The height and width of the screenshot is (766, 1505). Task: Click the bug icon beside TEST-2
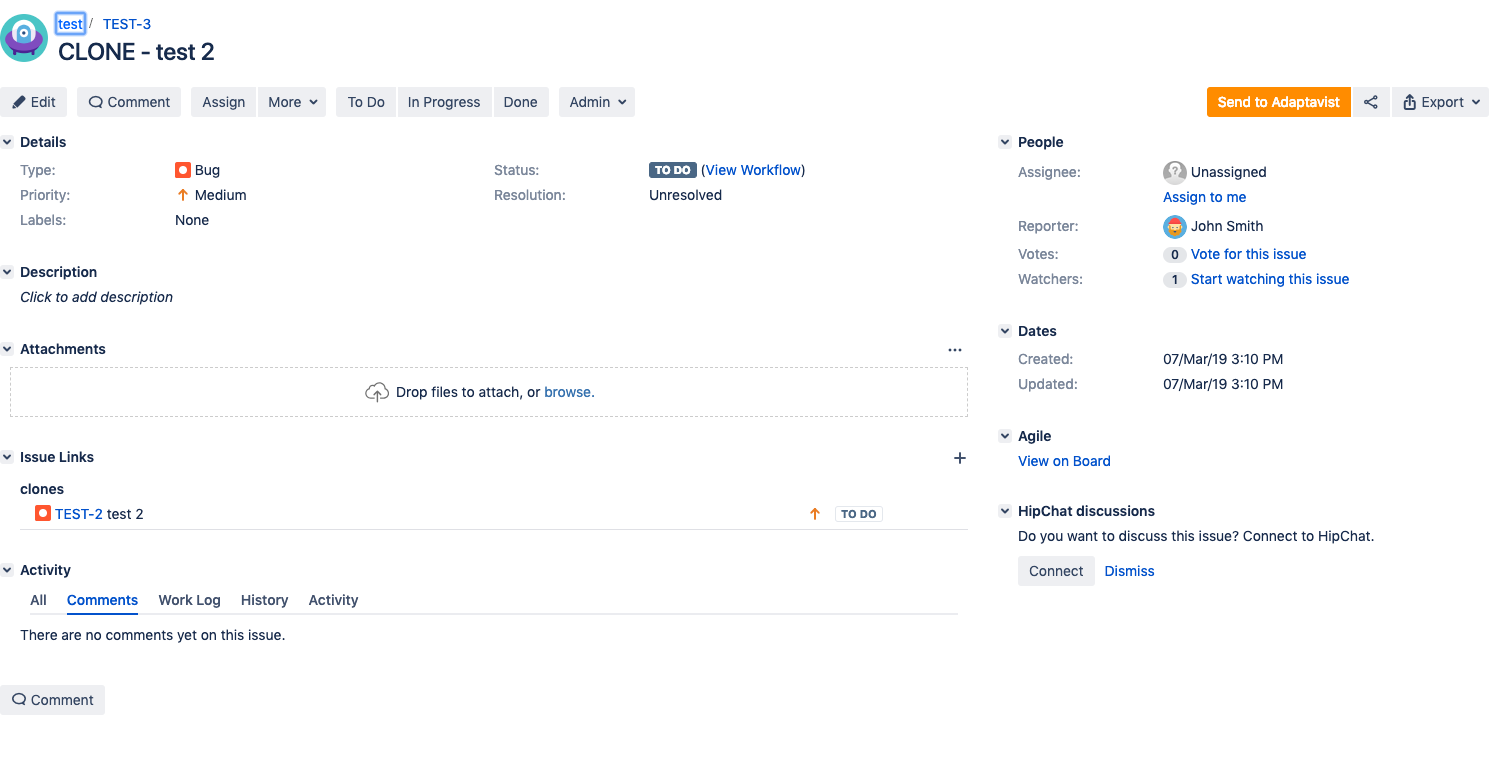coord(43,514)
